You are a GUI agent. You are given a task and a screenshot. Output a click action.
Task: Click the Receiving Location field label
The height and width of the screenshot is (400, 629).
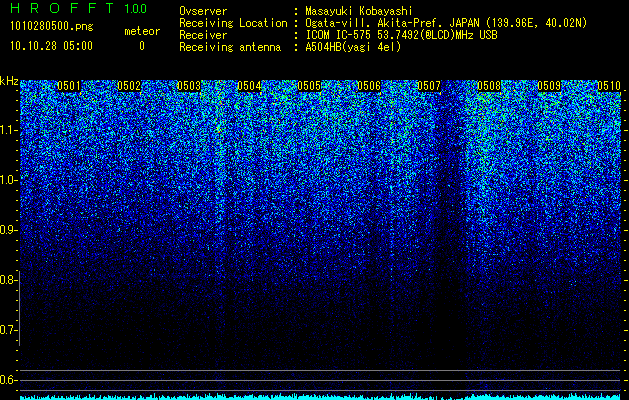tap(233, 23)
